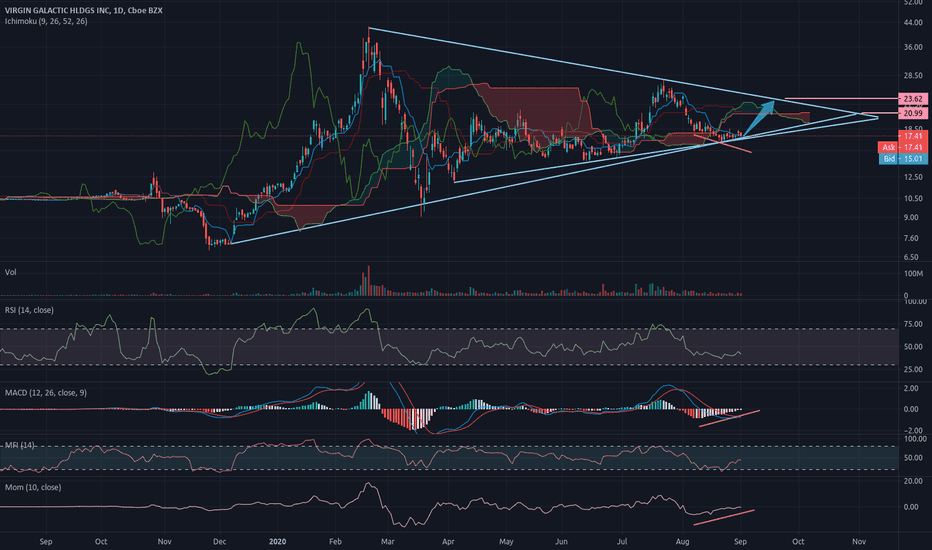The height and width of the screenshot is (550, 932).
Task: Click the MFI (14) indicator label
Action: [20, 445]
